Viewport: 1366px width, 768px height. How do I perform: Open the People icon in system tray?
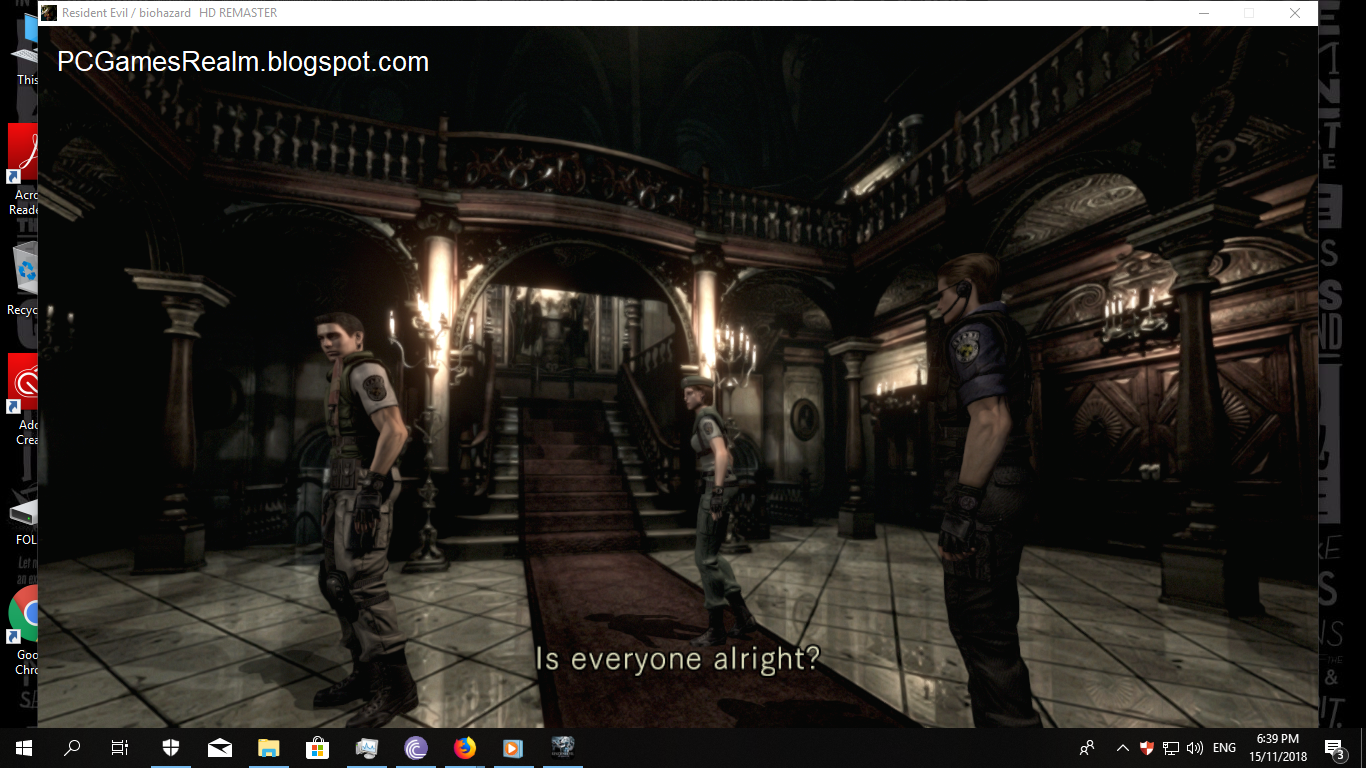(x=1087, y=747)
